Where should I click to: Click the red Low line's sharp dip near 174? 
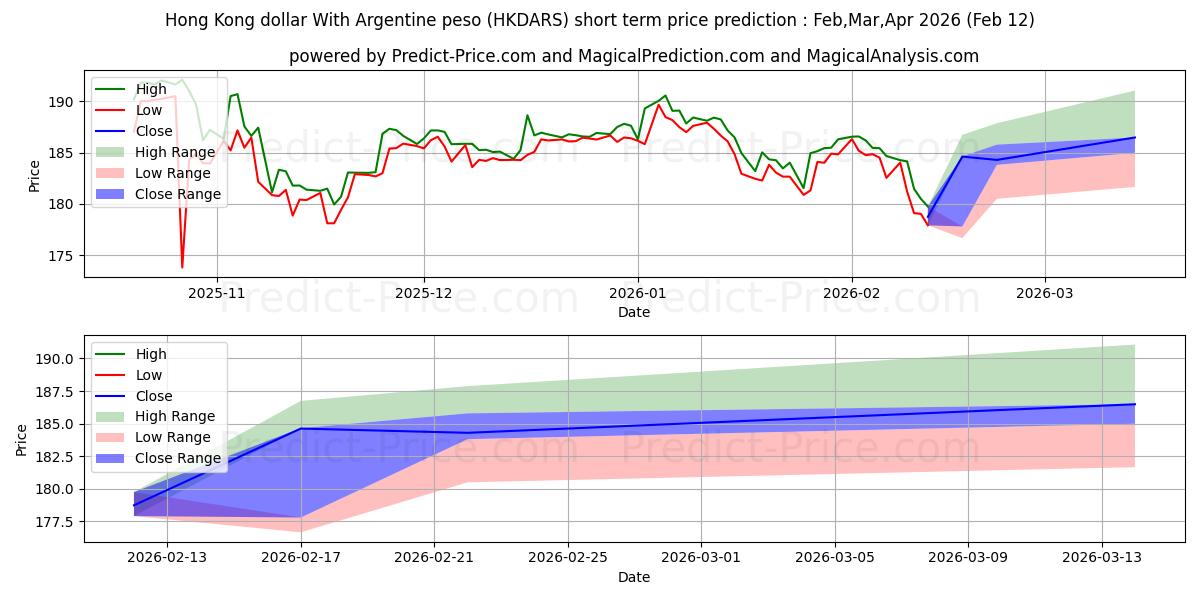[x=182, y=266]
